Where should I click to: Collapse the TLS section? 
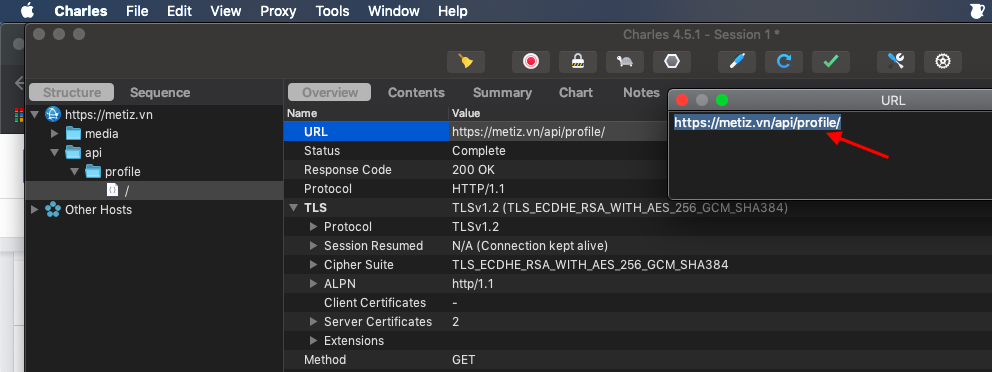[293, 208]
